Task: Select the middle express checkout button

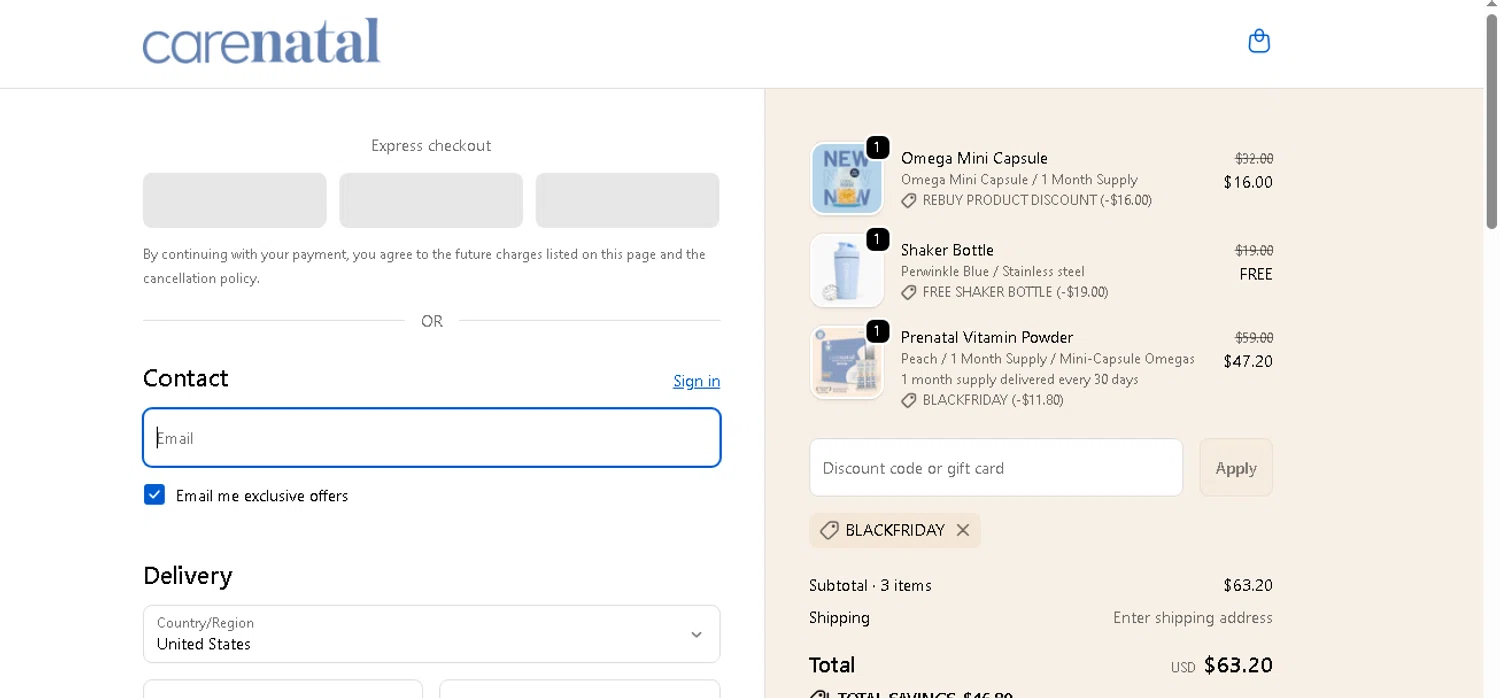Action: point(431,200)
